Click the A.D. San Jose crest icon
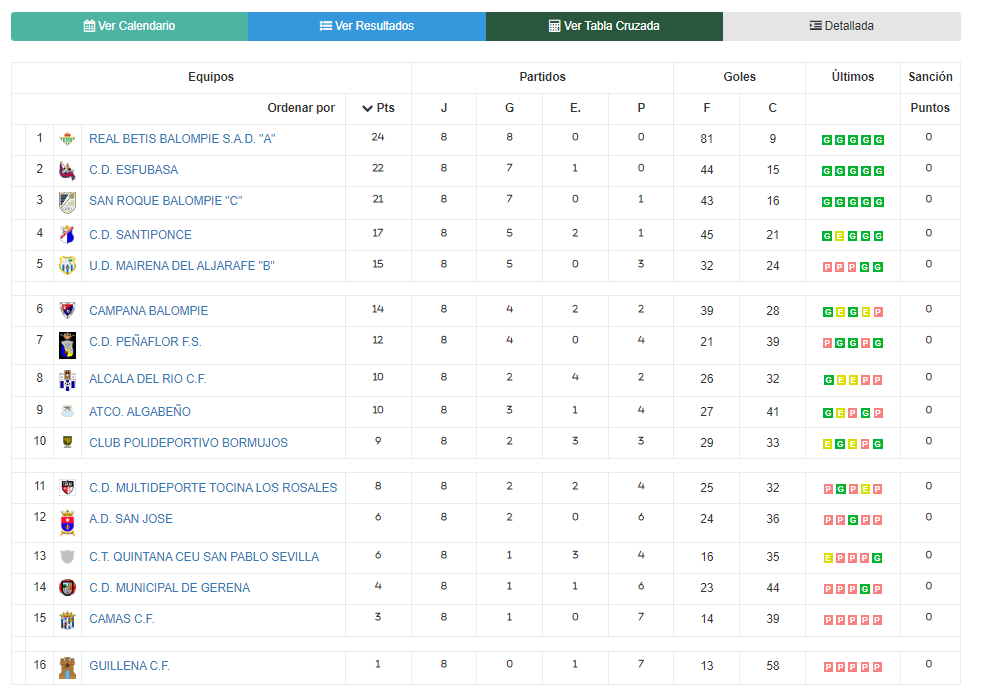Image resolution: width=993 pixels, height=697 pixels. 67,523
